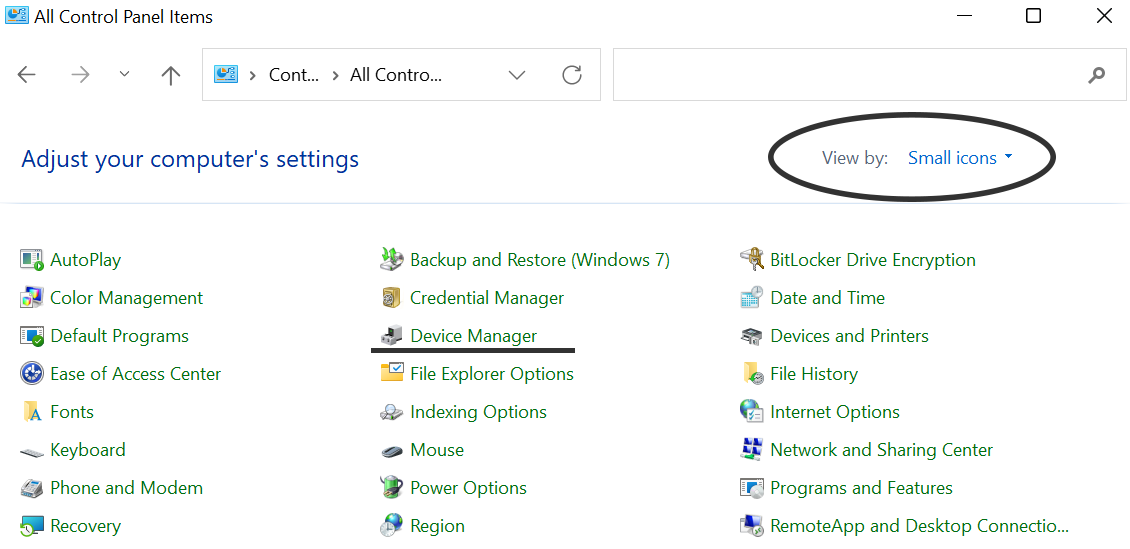
Task: Click the Devices and Printers icon
Action: tap(752, 336)
